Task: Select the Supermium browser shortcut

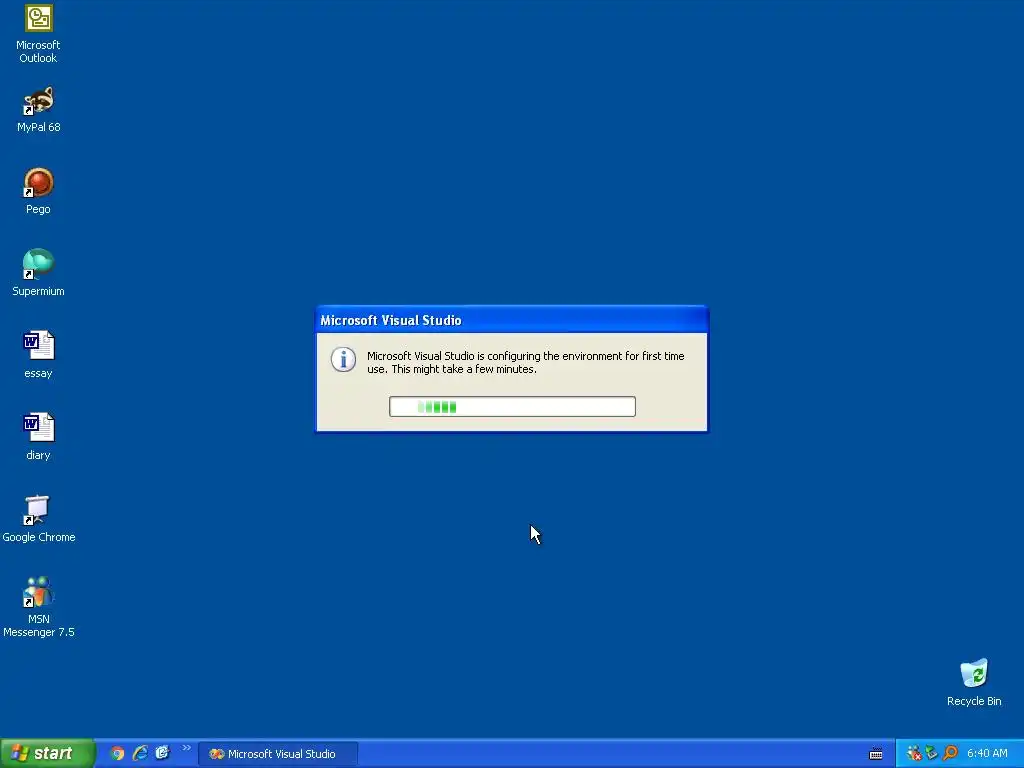Action: (x=38, y=273)
